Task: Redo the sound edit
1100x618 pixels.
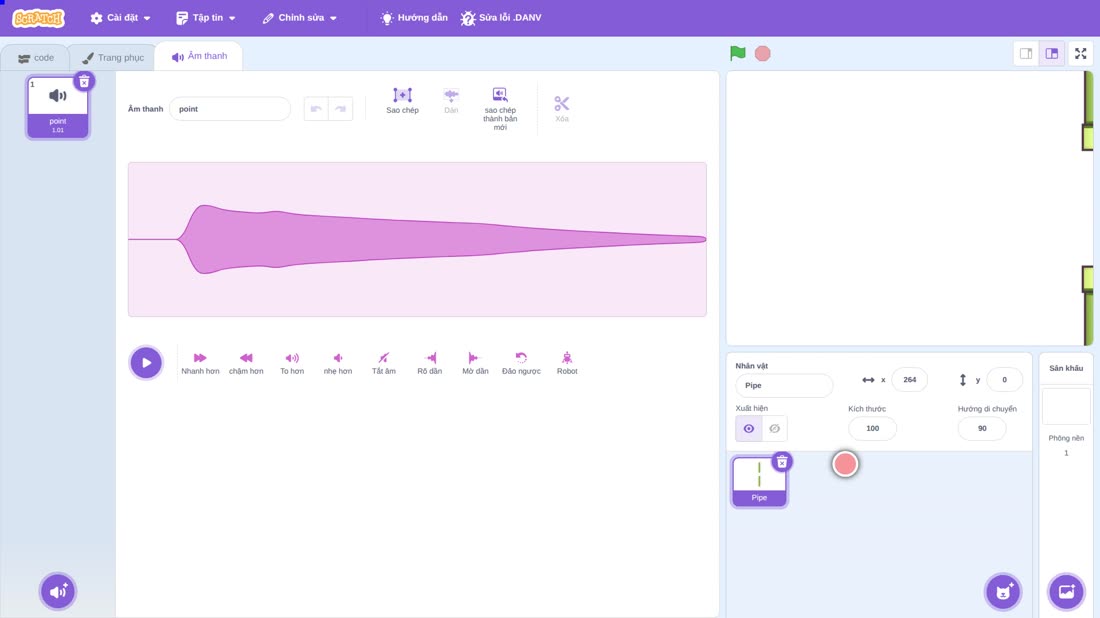Action: 340,109
